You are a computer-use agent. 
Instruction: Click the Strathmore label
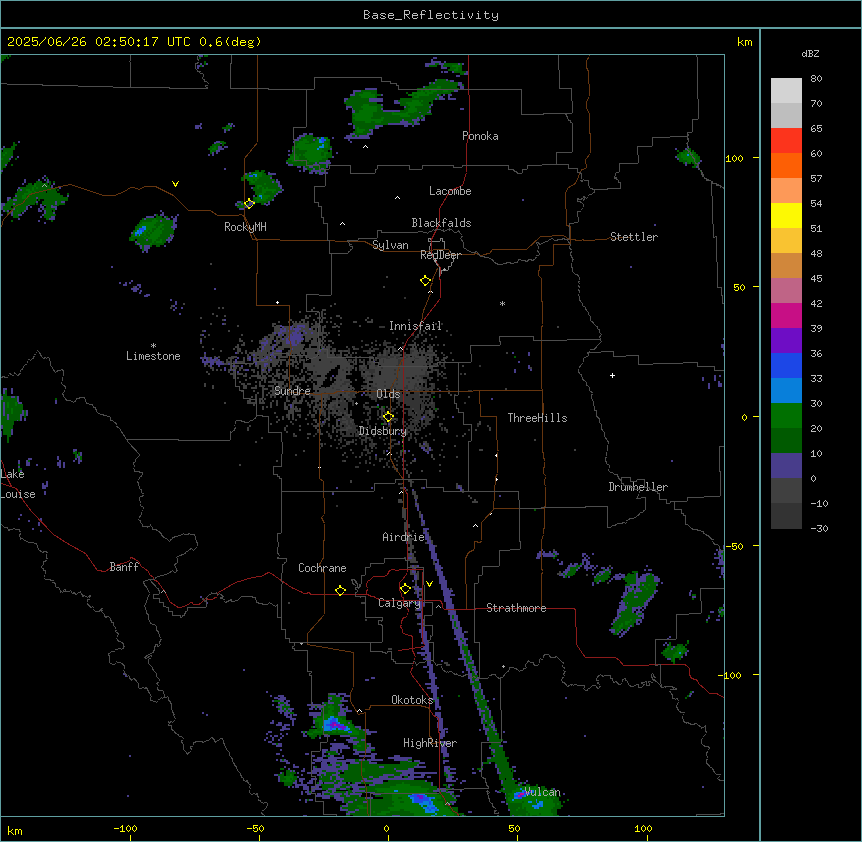[x=516, y=608]
